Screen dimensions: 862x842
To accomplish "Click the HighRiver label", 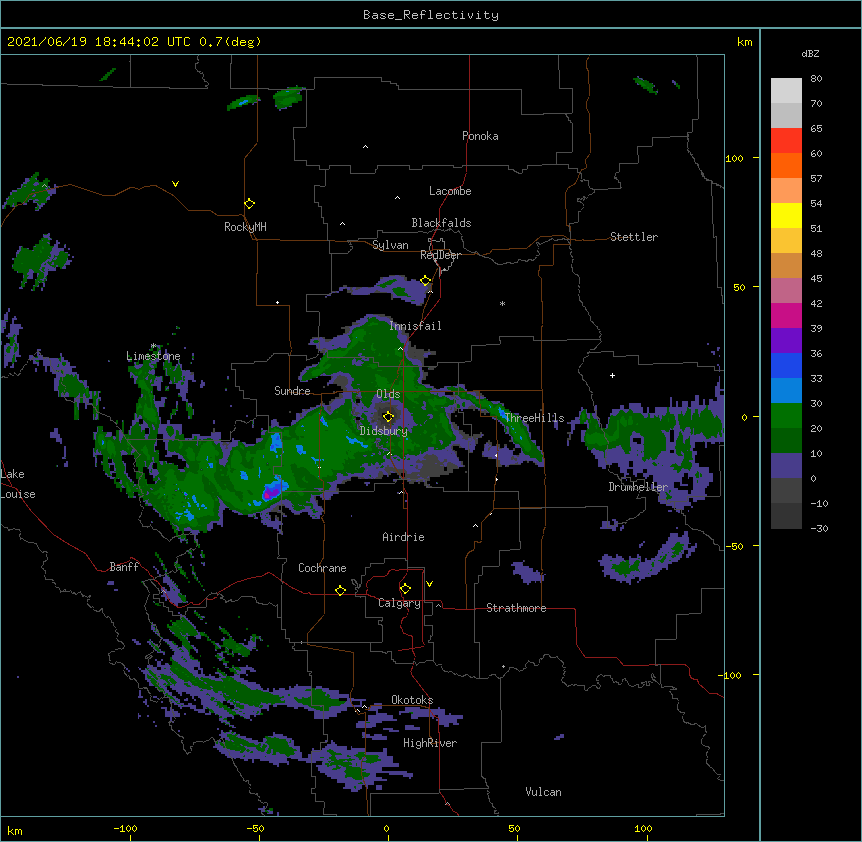I will pos(430,743).
